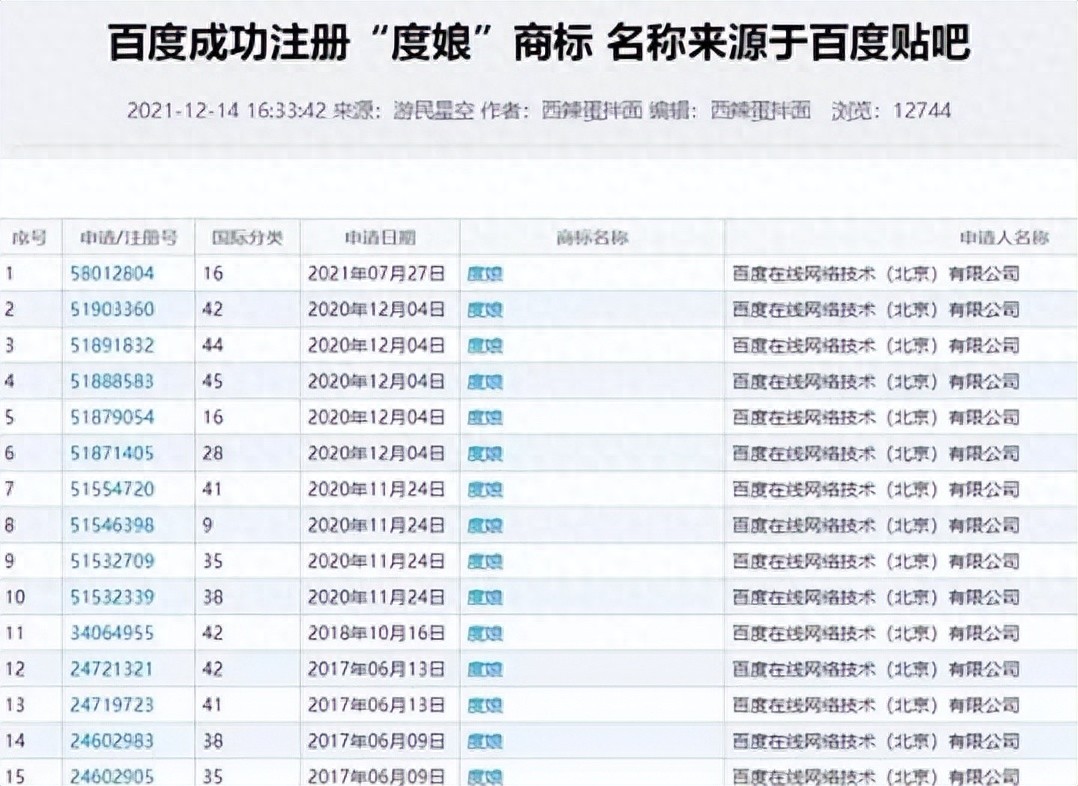
Task: Select registration number 51888583 link
Action: (112, 381)
